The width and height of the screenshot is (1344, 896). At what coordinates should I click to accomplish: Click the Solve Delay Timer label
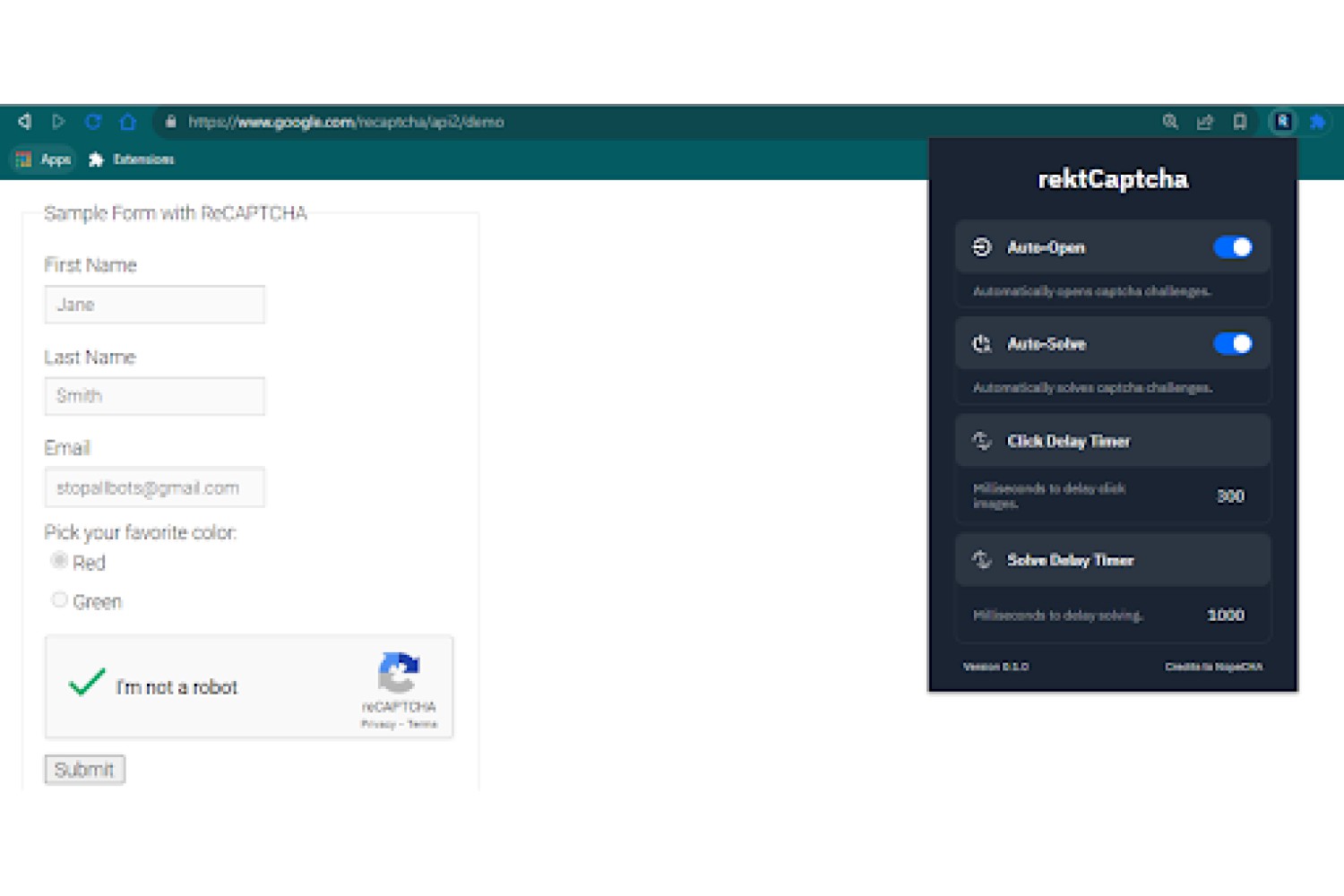coord(1071,560)
